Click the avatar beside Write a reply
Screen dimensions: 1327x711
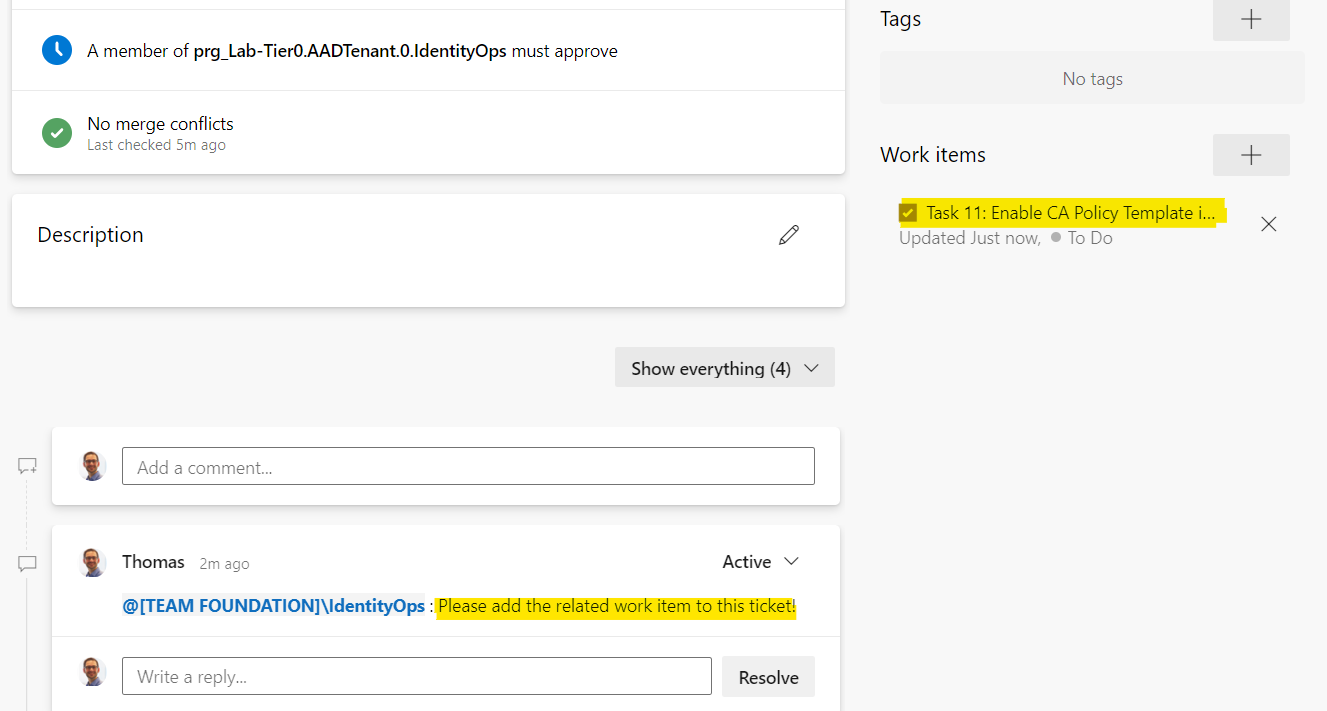pyautogui.click(x=93, y=672)
